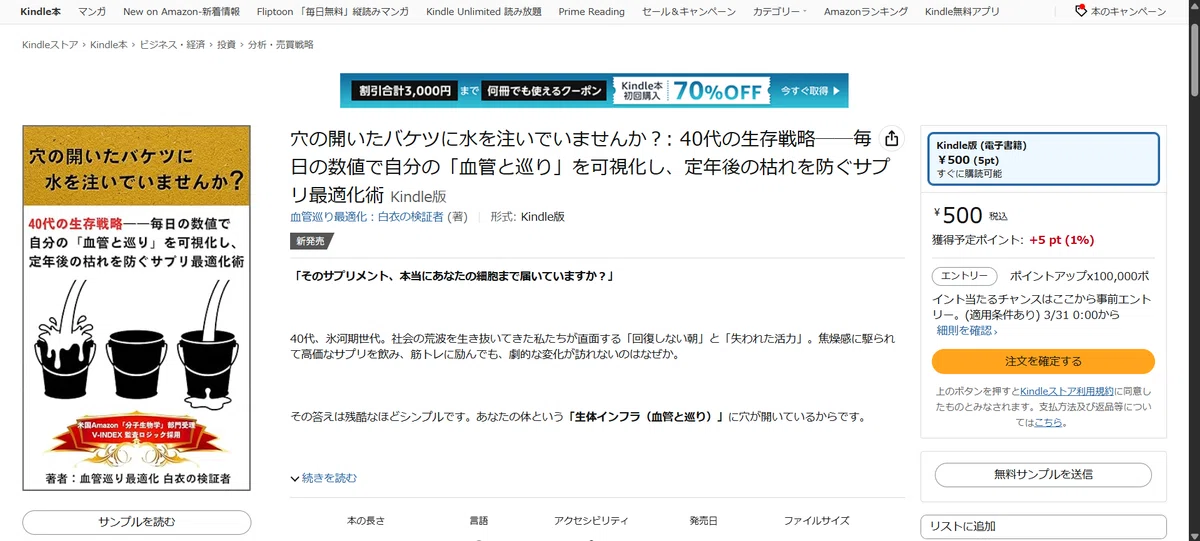Open Amazonランキング in the nav bar
The image size is (1200, 541).
click(x=866, y=12)
